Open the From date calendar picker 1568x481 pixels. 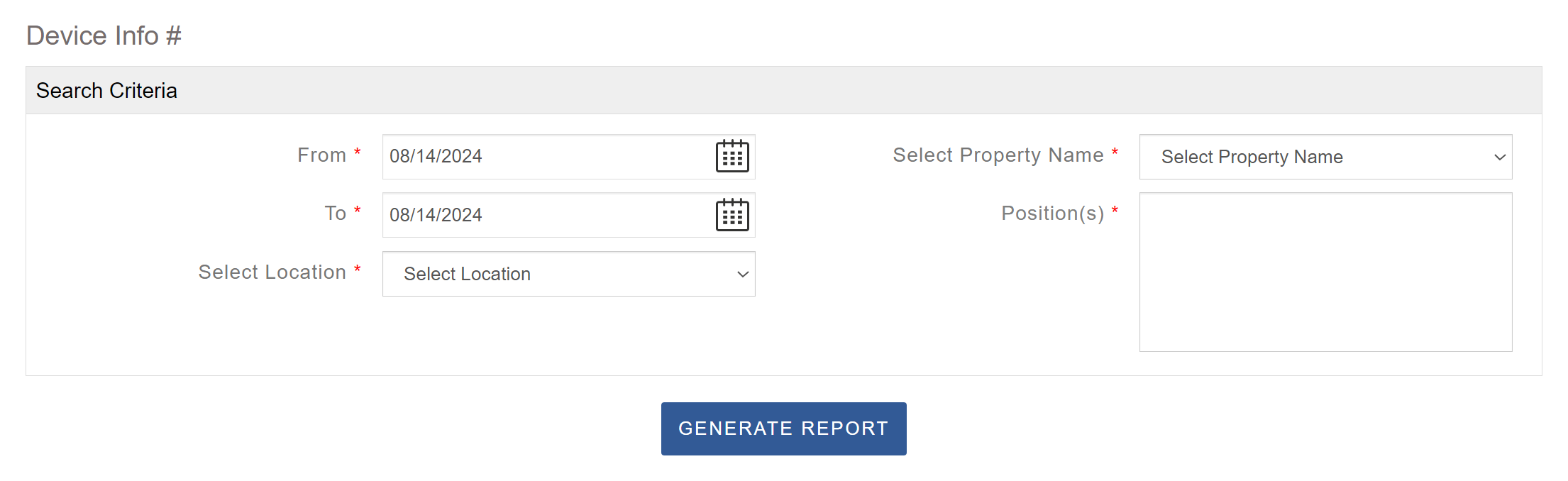[x=732, y=156]
